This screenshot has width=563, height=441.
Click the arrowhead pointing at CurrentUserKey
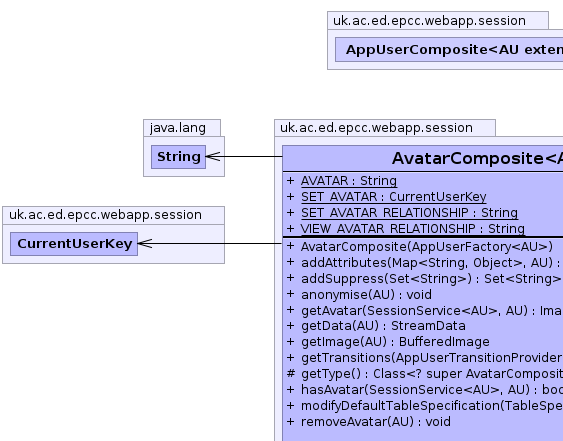point(145,243)
